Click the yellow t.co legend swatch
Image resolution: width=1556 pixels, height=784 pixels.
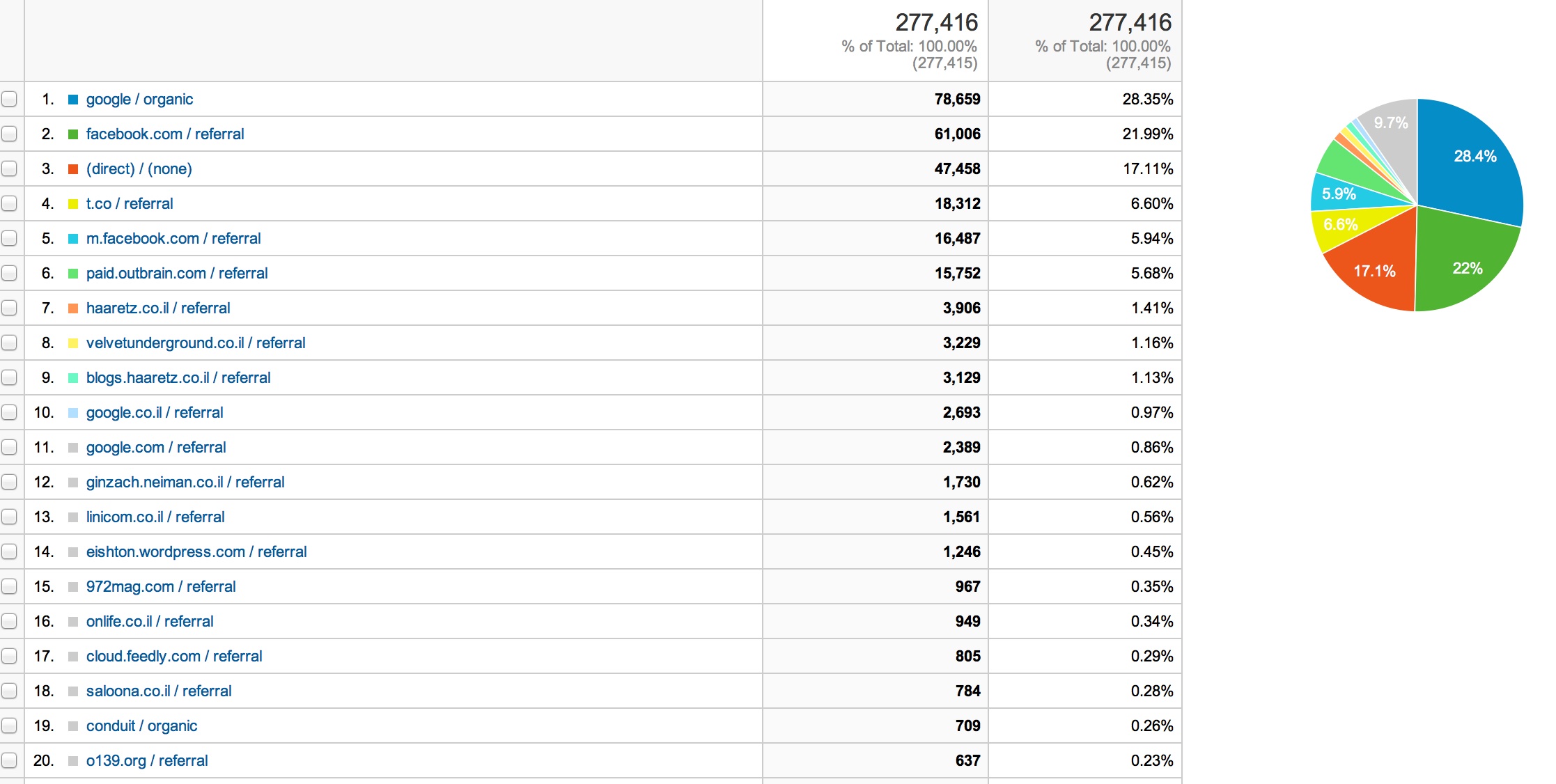pos(73,204)
